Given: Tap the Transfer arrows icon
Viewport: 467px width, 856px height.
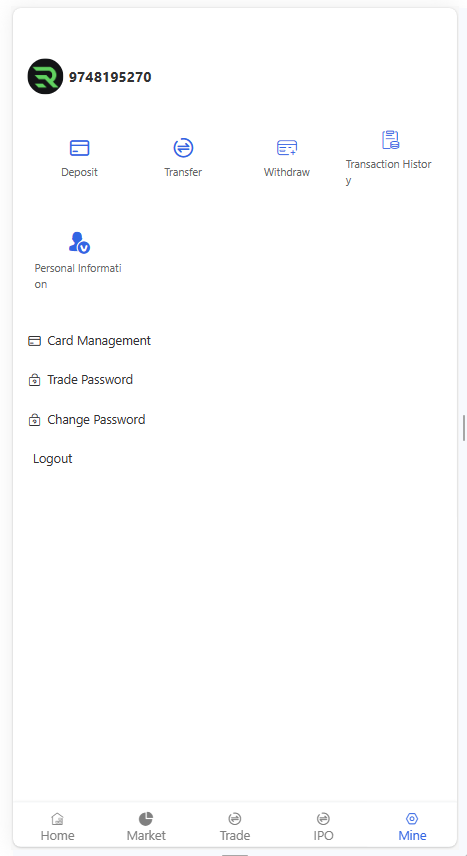Looking at the screenshot, I should coord(183,147).
